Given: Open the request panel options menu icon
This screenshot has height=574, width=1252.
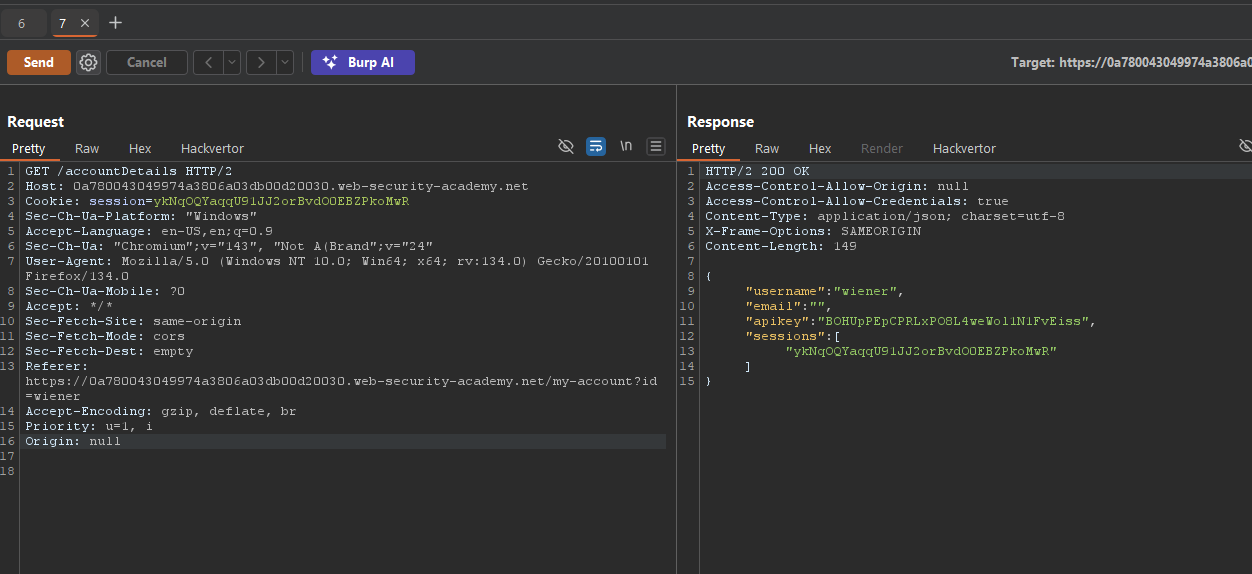Looking at the screenshot, I should [x=656, y=146].
